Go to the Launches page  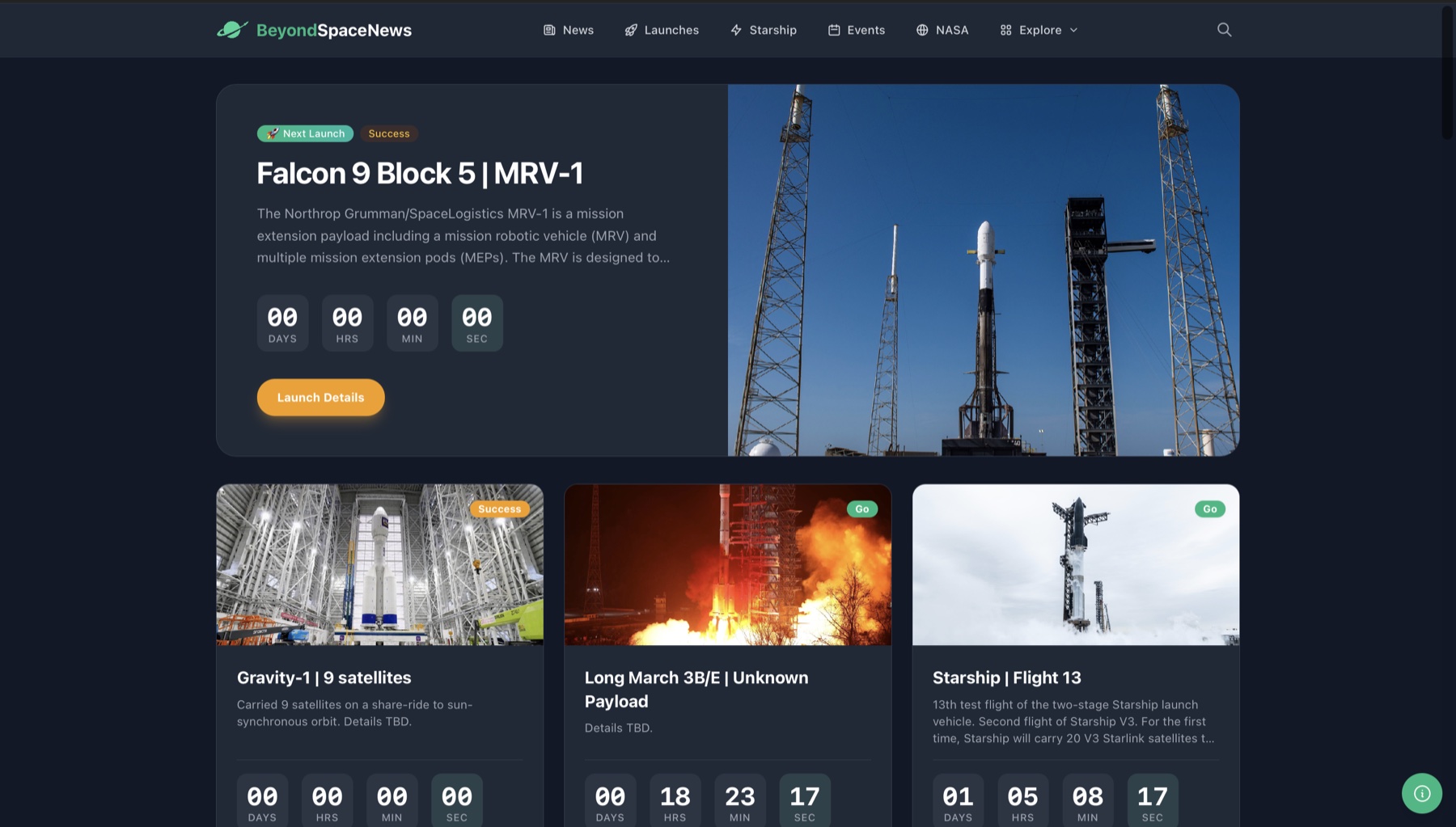tap(671, 30)
